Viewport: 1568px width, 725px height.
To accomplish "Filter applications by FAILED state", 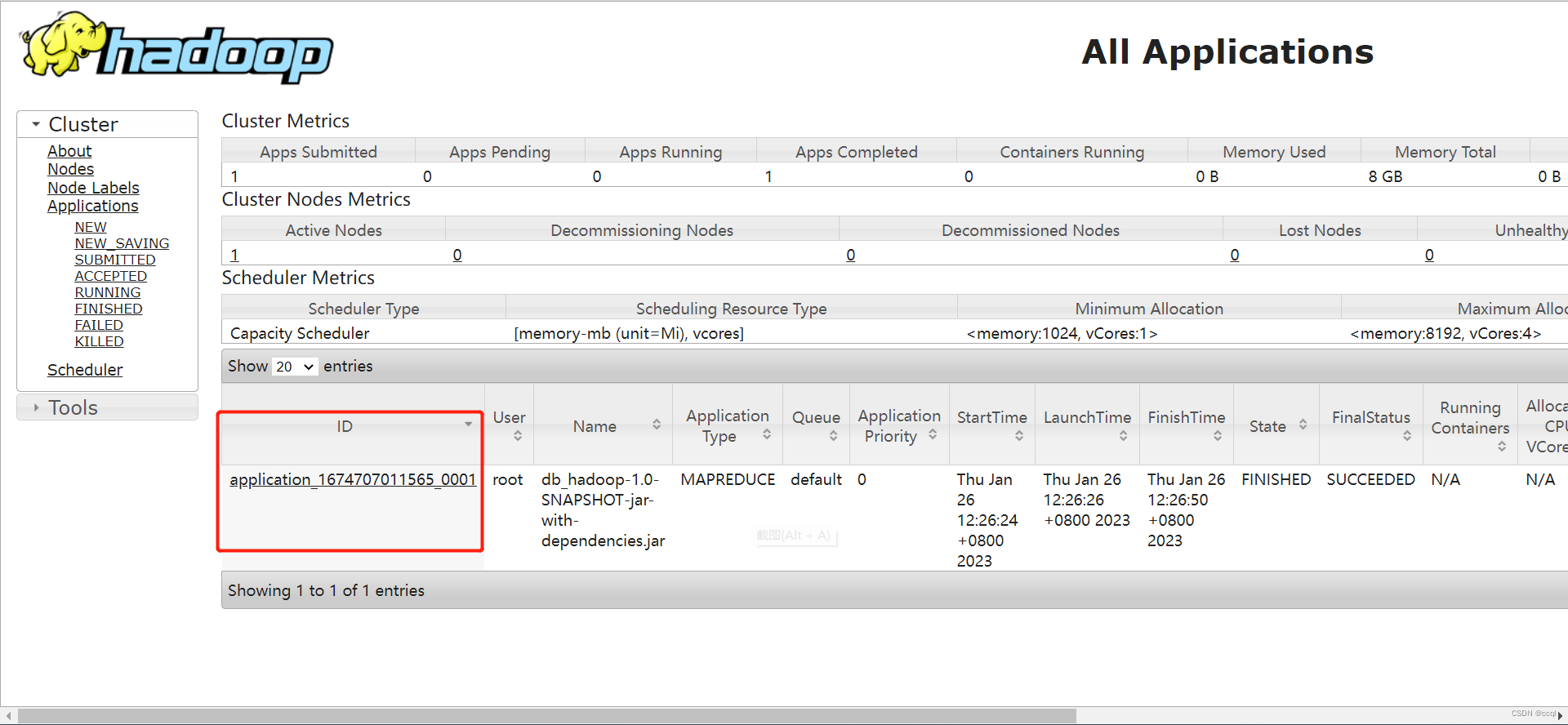I will [x=99, y=325].
